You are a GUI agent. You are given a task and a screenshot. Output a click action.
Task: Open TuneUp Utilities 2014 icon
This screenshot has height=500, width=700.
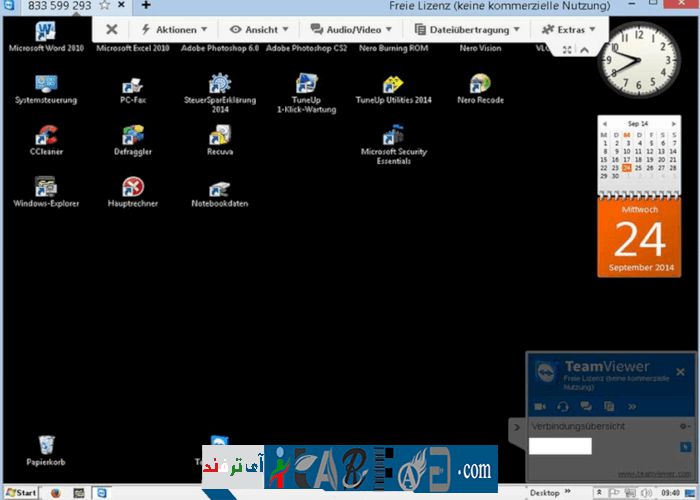(x=393, y=85)
